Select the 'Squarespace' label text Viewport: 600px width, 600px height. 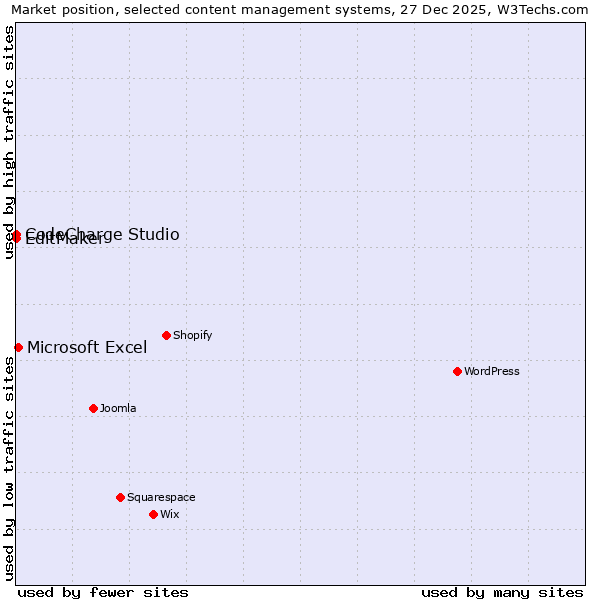pos(161,497)
